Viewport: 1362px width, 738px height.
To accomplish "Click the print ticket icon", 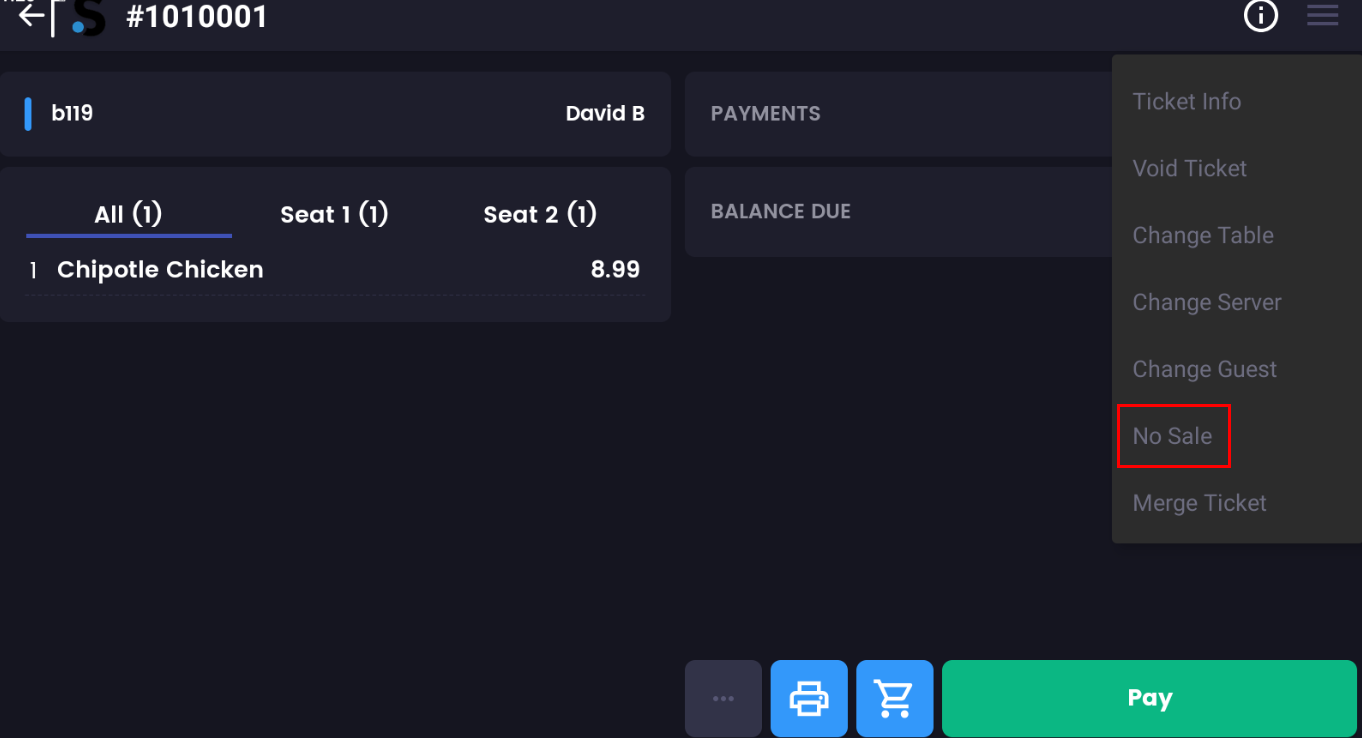I will [809, 698].
